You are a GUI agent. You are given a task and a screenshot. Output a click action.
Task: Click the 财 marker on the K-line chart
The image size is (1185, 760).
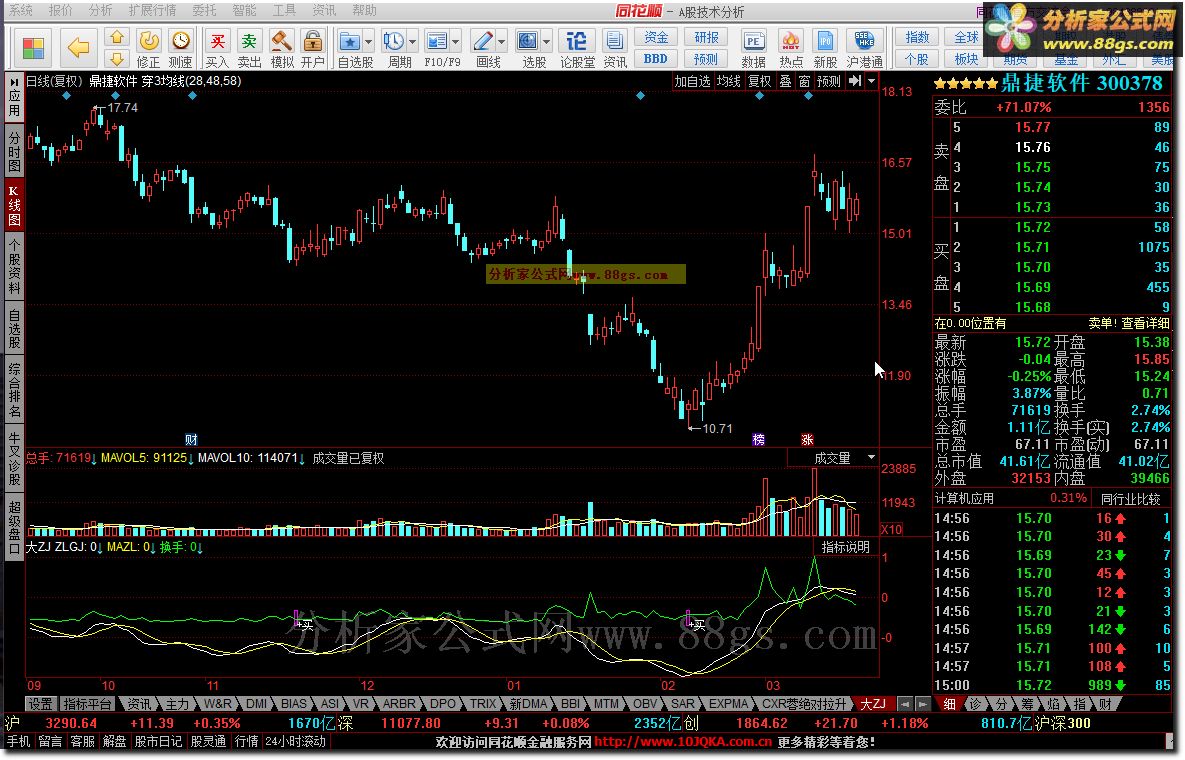tap(191, 440)
